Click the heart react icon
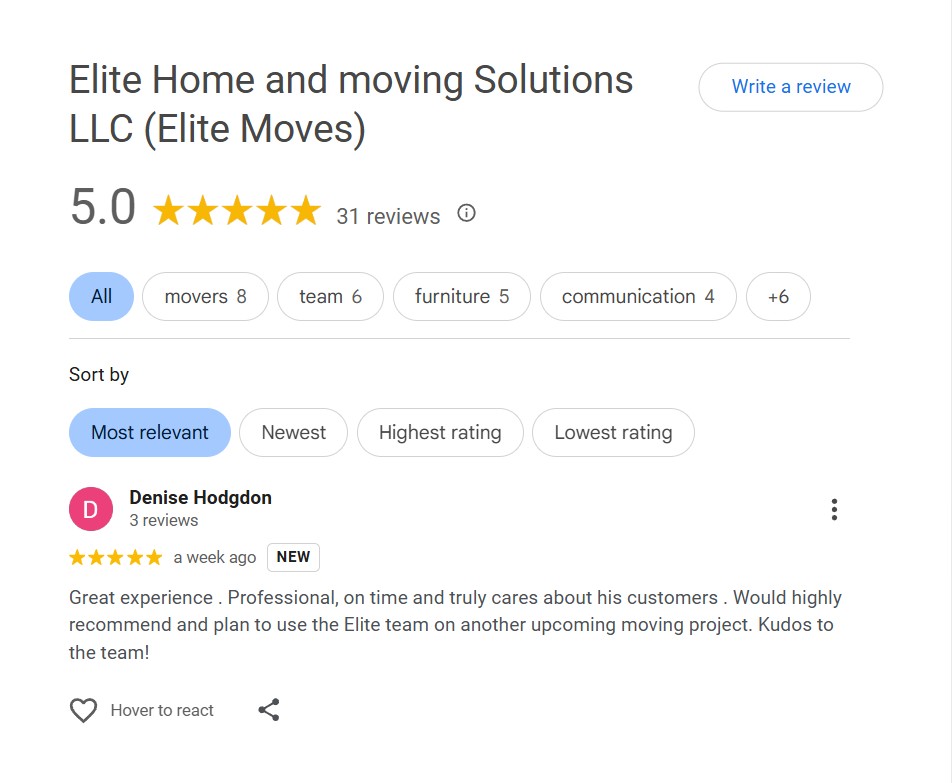The image size is (952, 783). [x=83, y=710]
